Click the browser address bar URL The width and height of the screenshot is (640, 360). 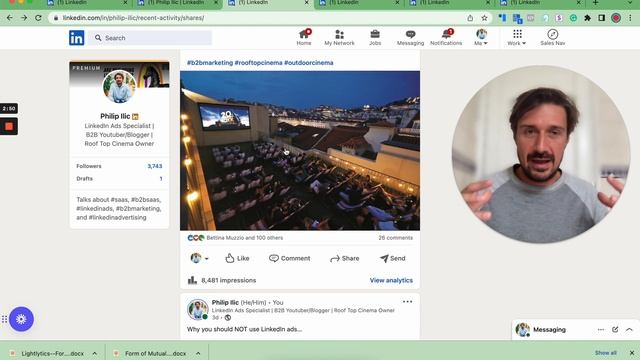(x=133, y=18)
